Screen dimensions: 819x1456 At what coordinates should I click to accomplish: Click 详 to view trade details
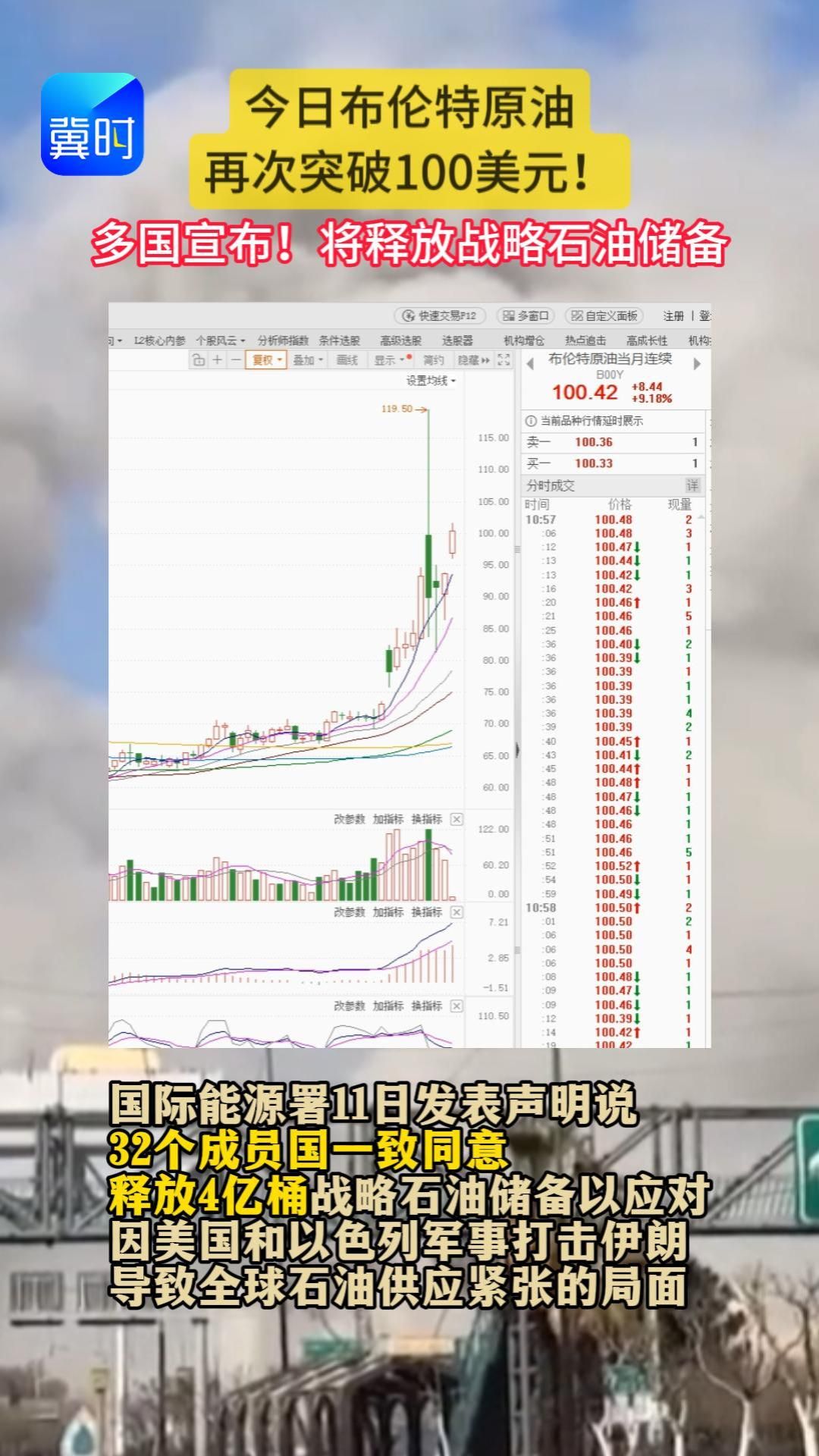tap(692, 485)
